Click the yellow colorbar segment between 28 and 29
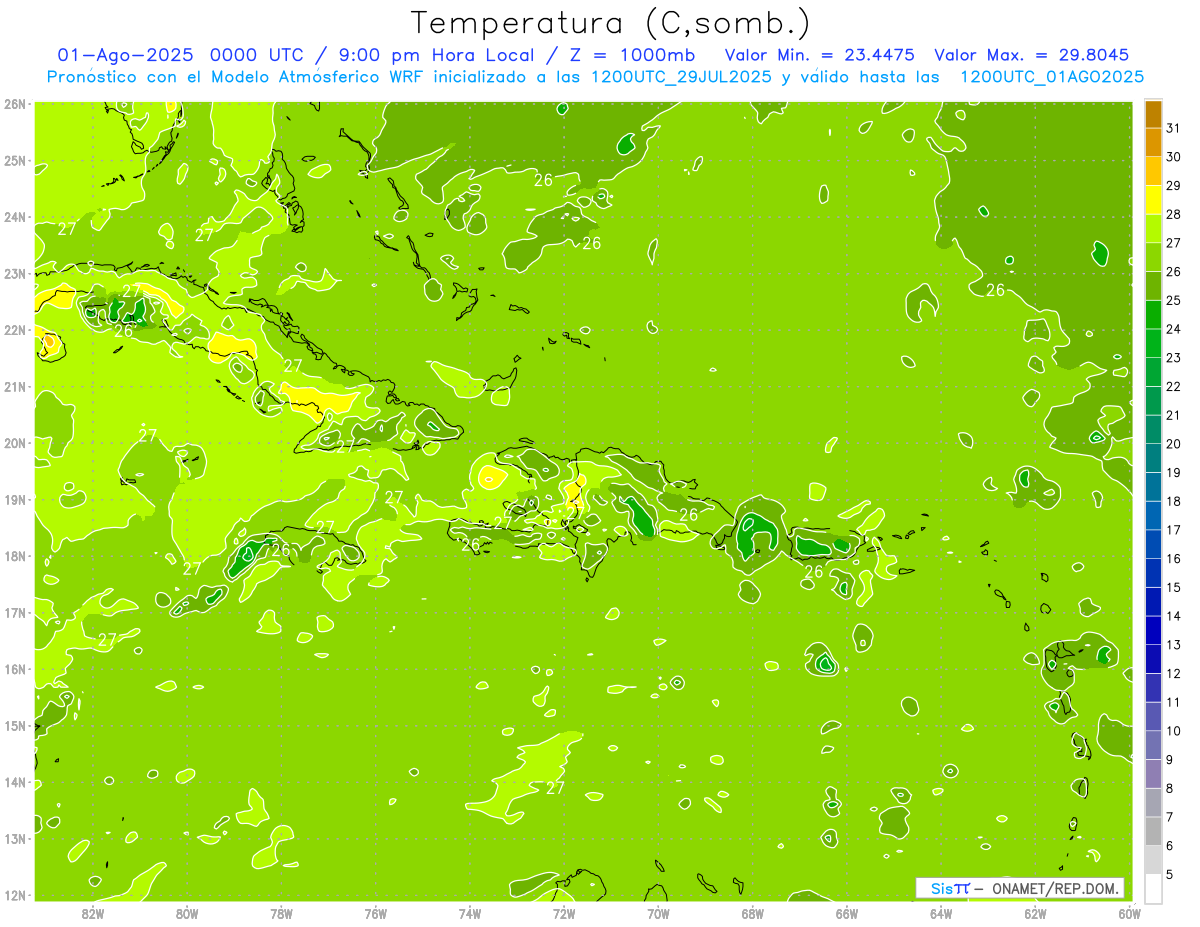1200x927 pixels. tap(1153, 200)
